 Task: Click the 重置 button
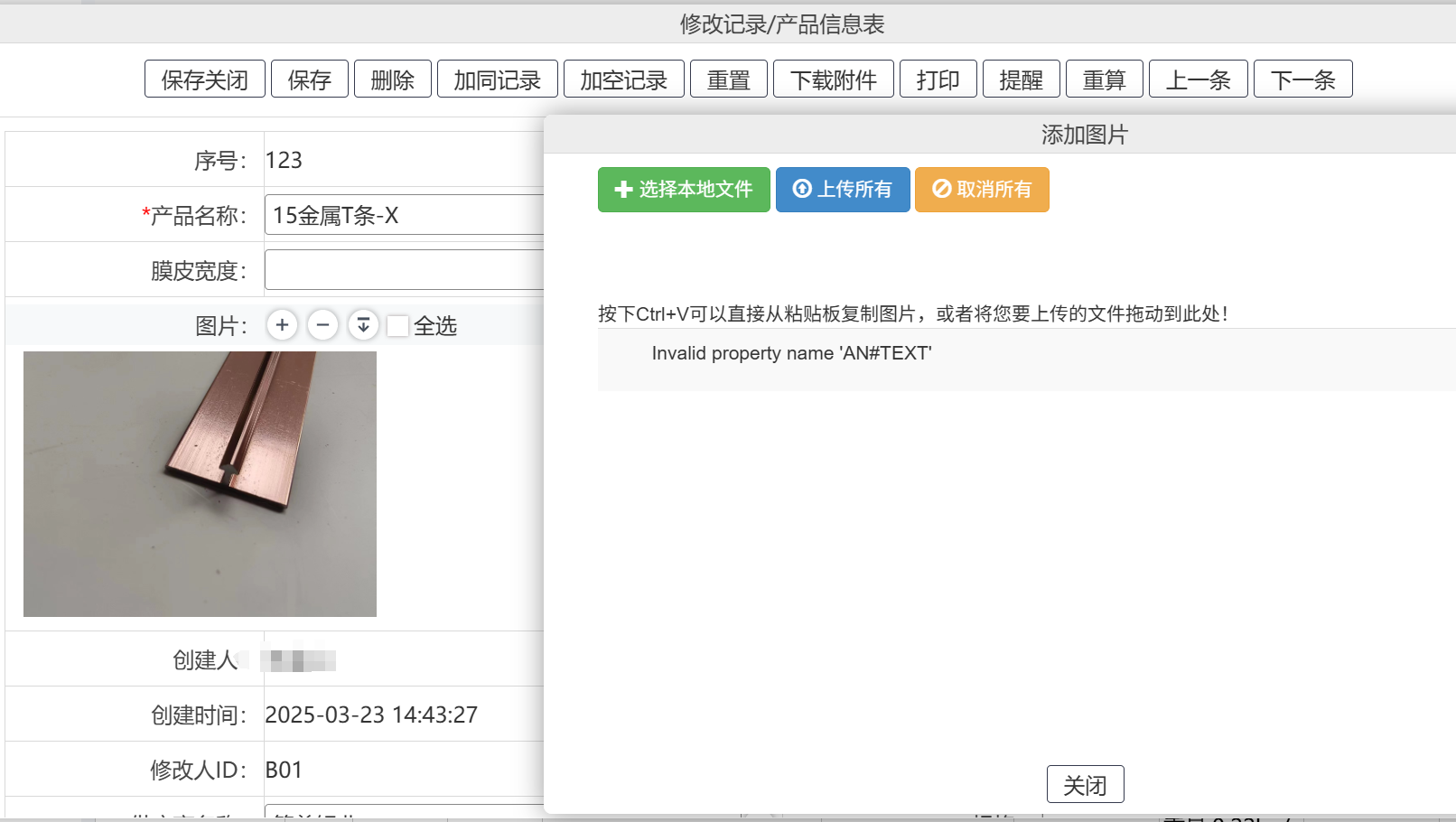(x=729, y=79)
